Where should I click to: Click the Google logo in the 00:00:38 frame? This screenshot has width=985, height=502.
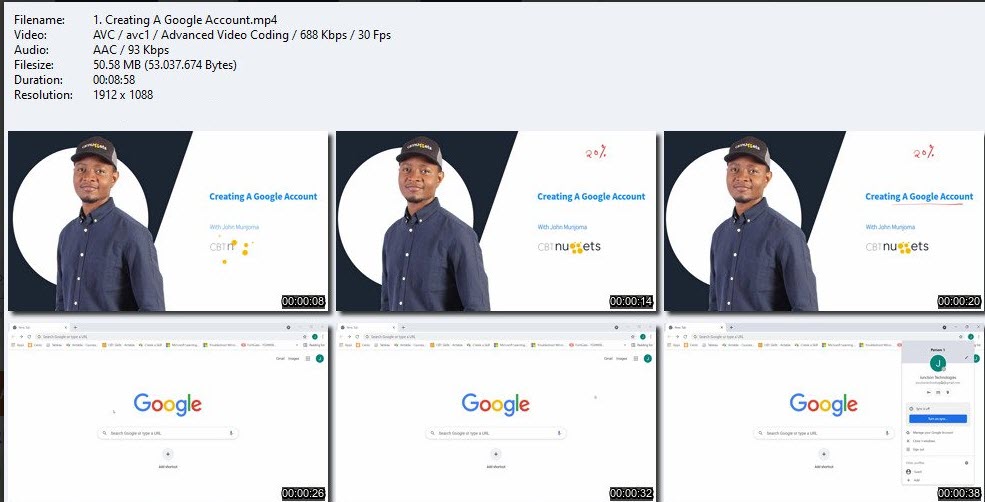click(x=824, y=405)
